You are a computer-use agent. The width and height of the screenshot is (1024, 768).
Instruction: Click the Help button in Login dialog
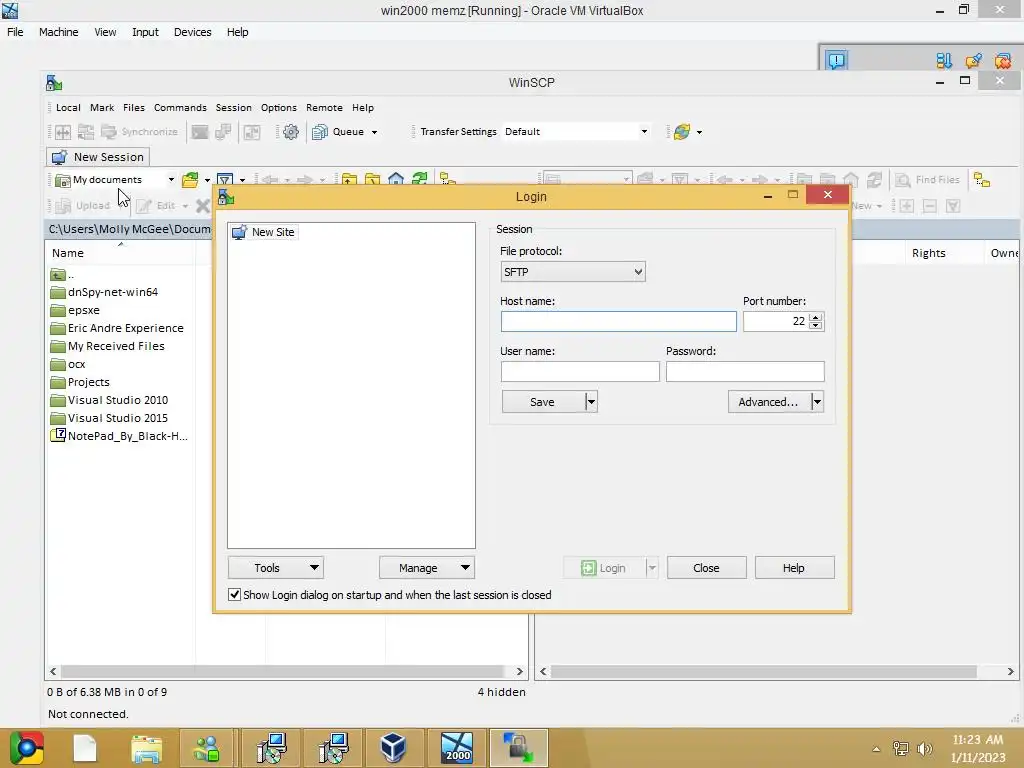(793, 568)
